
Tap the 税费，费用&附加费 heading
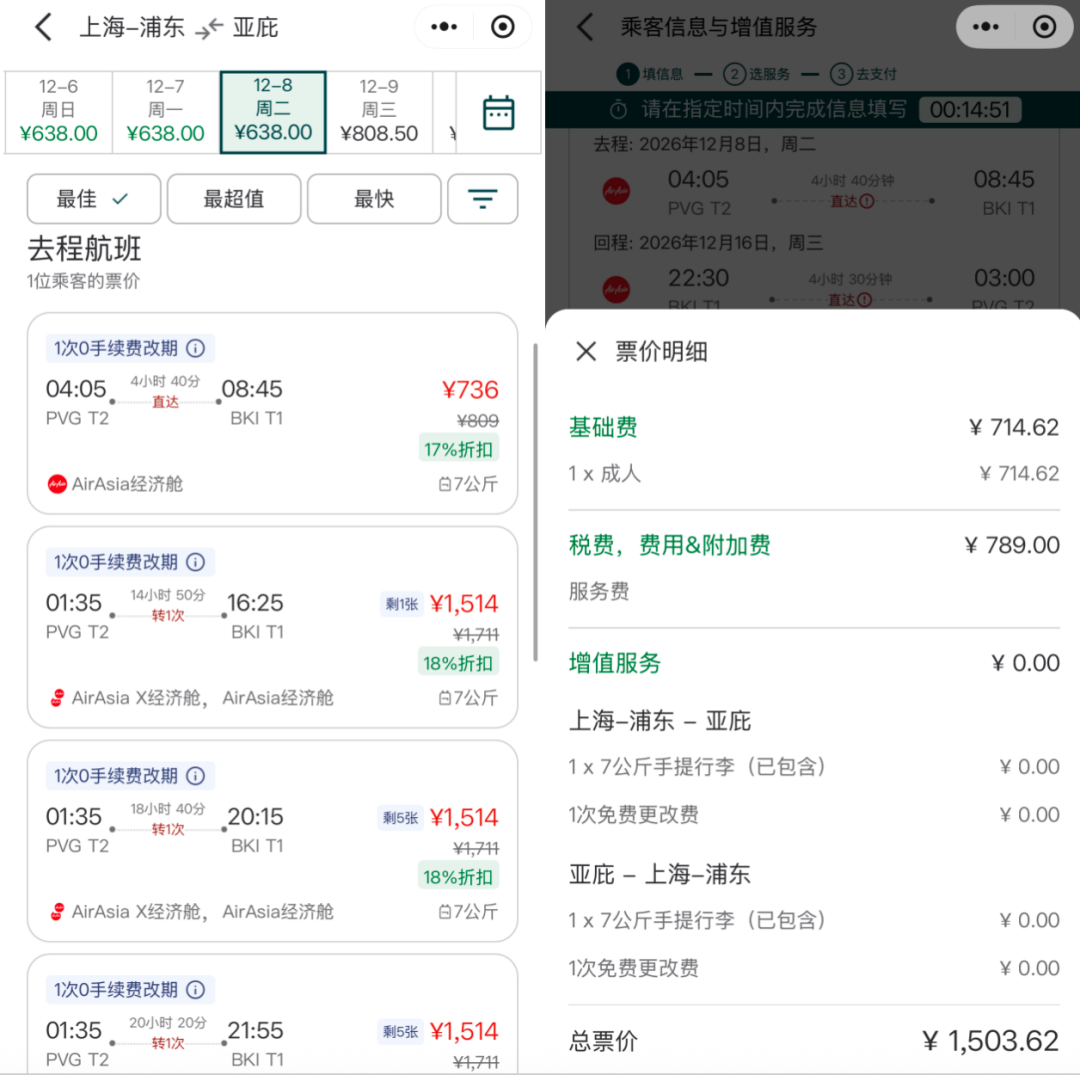coord(669,545)
